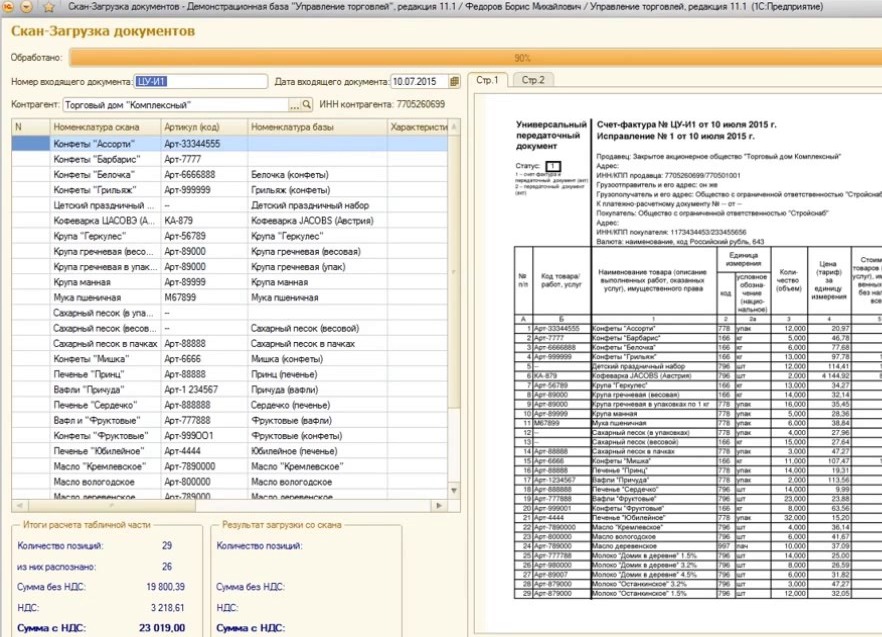882x637 pixels.
Task: Click cell Арт-800000
Action: [x=204, y=482]
